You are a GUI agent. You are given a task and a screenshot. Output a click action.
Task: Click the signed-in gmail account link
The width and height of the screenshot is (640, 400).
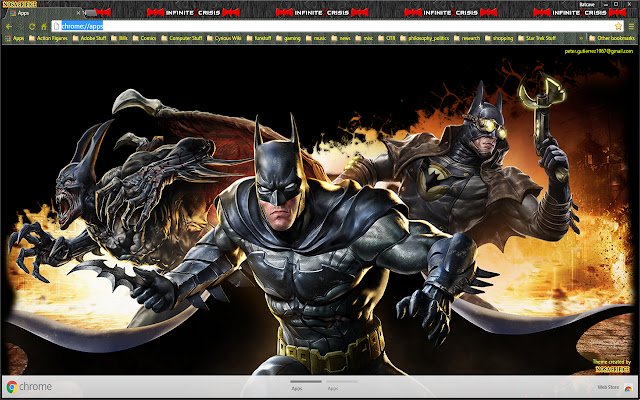click(x=598, y=51)
